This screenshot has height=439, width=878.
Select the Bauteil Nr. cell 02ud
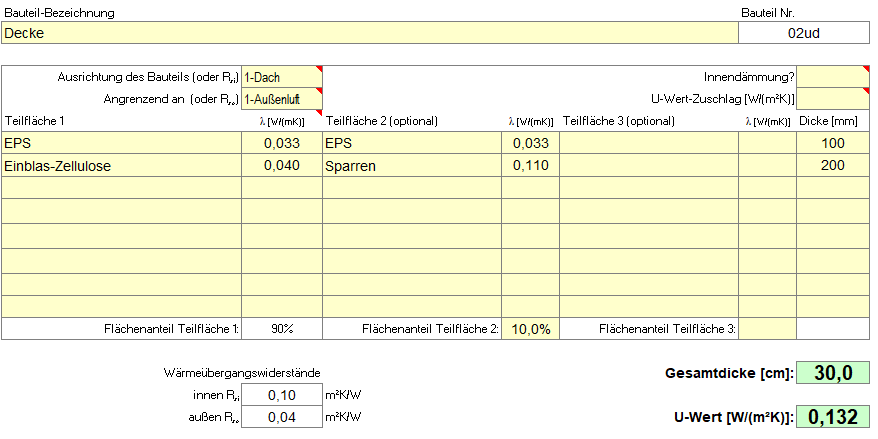pos(804,33)
